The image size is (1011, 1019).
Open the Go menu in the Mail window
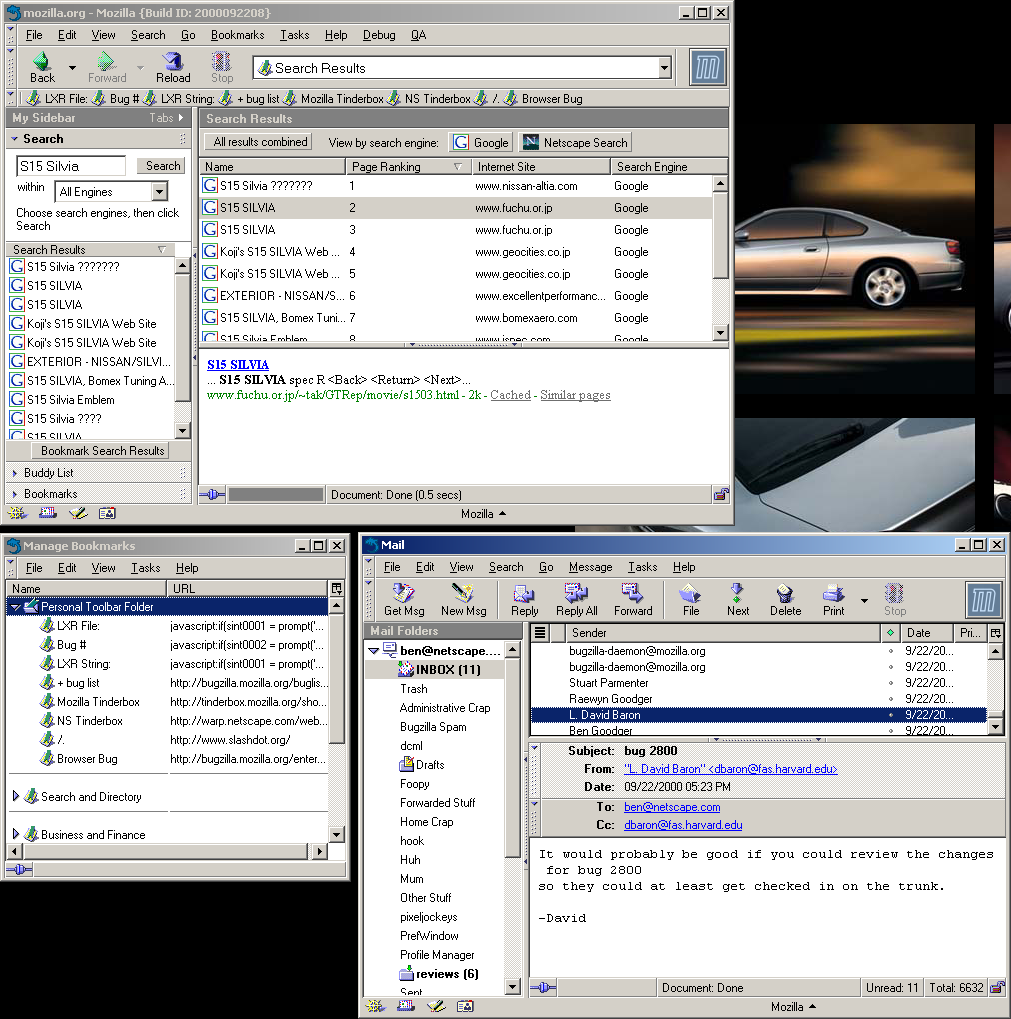[546, 567]
